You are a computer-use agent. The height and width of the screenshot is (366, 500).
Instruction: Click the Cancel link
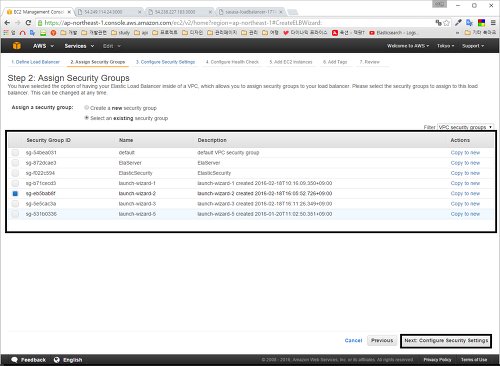(353, 340)
